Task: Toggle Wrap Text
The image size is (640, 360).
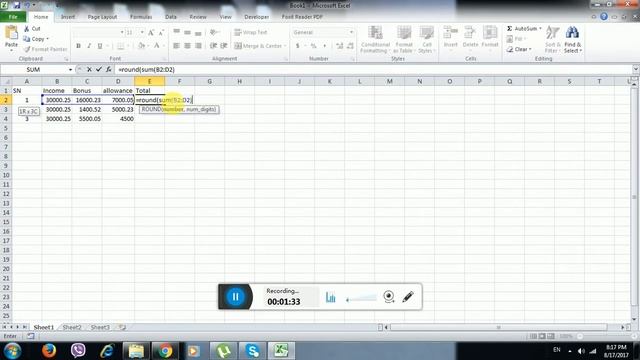Action: (251, 32)
